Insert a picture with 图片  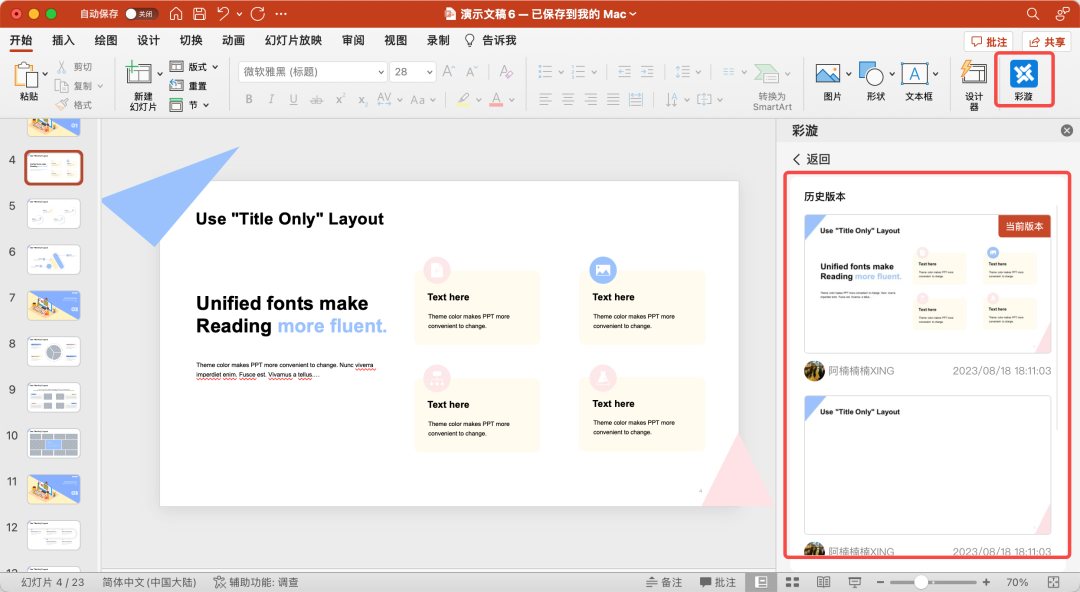tap(832, 82)
